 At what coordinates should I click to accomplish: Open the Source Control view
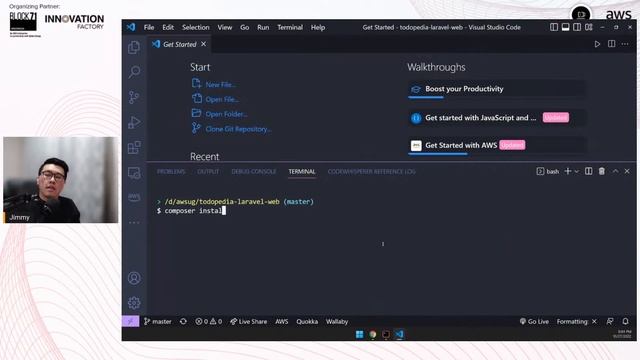coord(134,97)
